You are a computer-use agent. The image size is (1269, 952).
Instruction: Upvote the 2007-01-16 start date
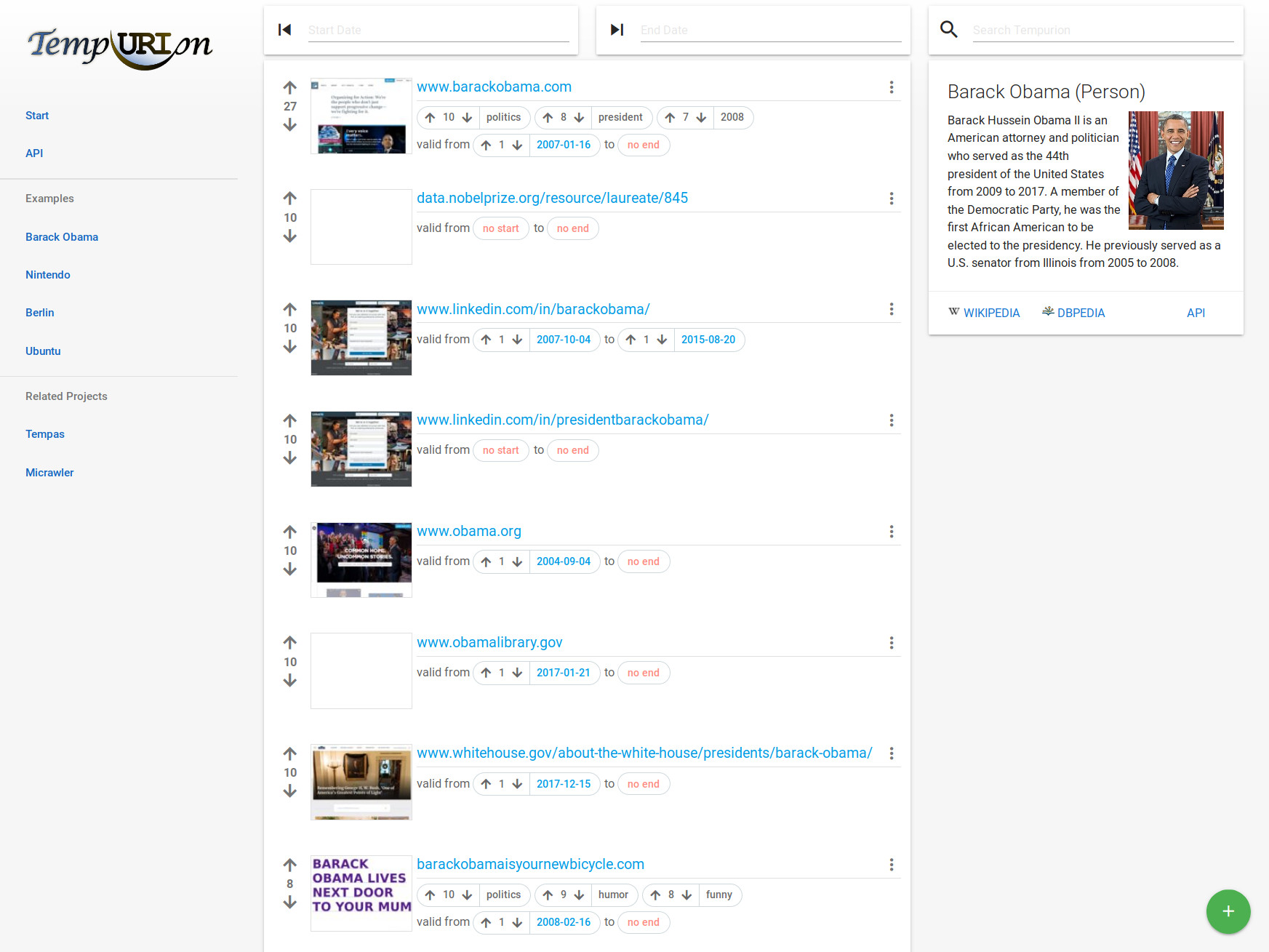[x=487, y=145]
